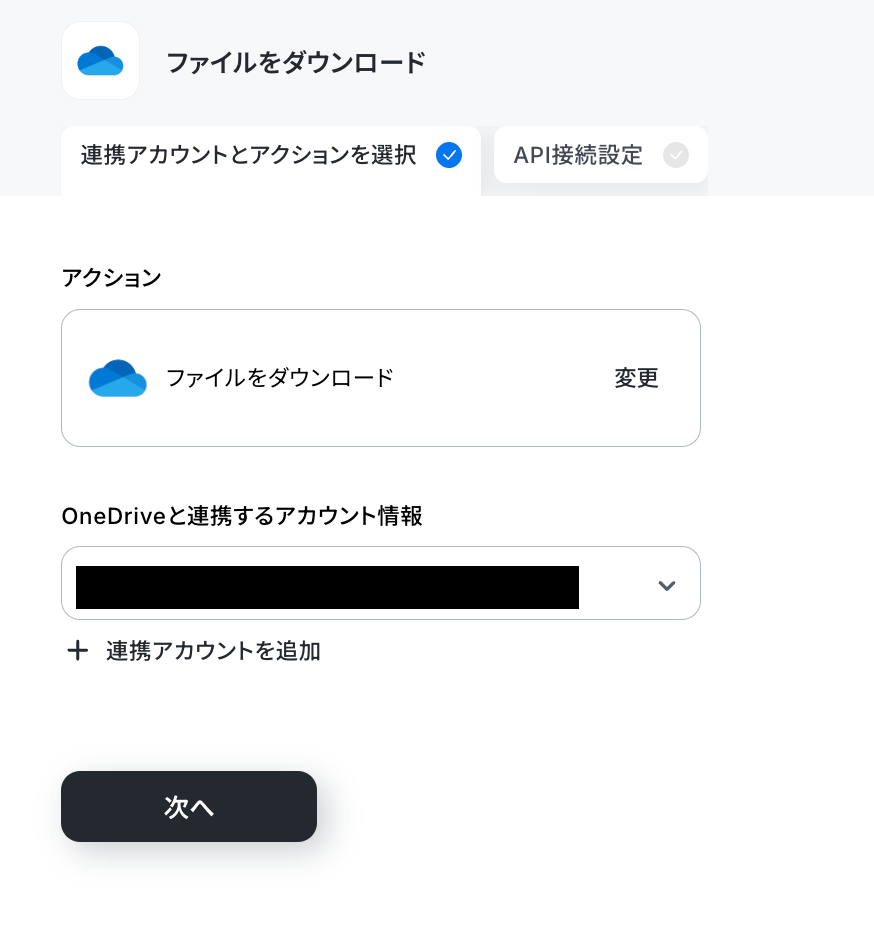Open the OneDrive linked account selection field
Screen dimensions: 874x948
pyautogui.click(x=381, y=583)
